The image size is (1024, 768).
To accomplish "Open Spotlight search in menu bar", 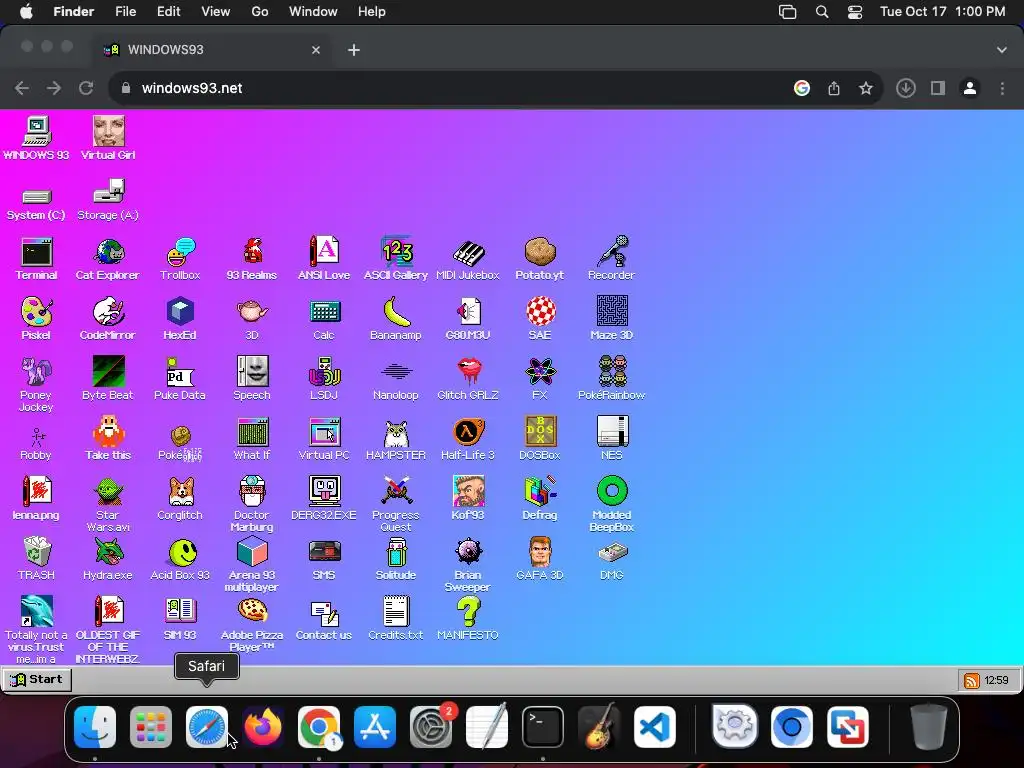I will click(x=822, y=12).
